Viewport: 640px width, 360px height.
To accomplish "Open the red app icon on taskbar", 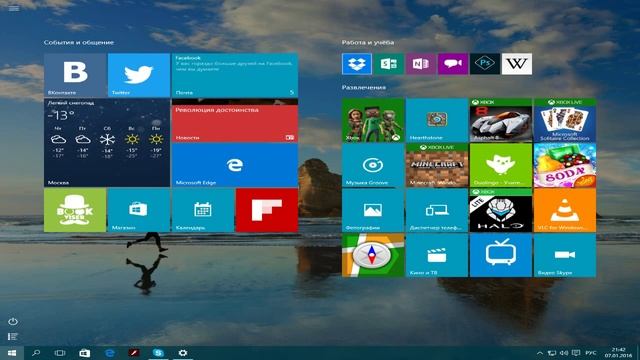I will 134,353.
